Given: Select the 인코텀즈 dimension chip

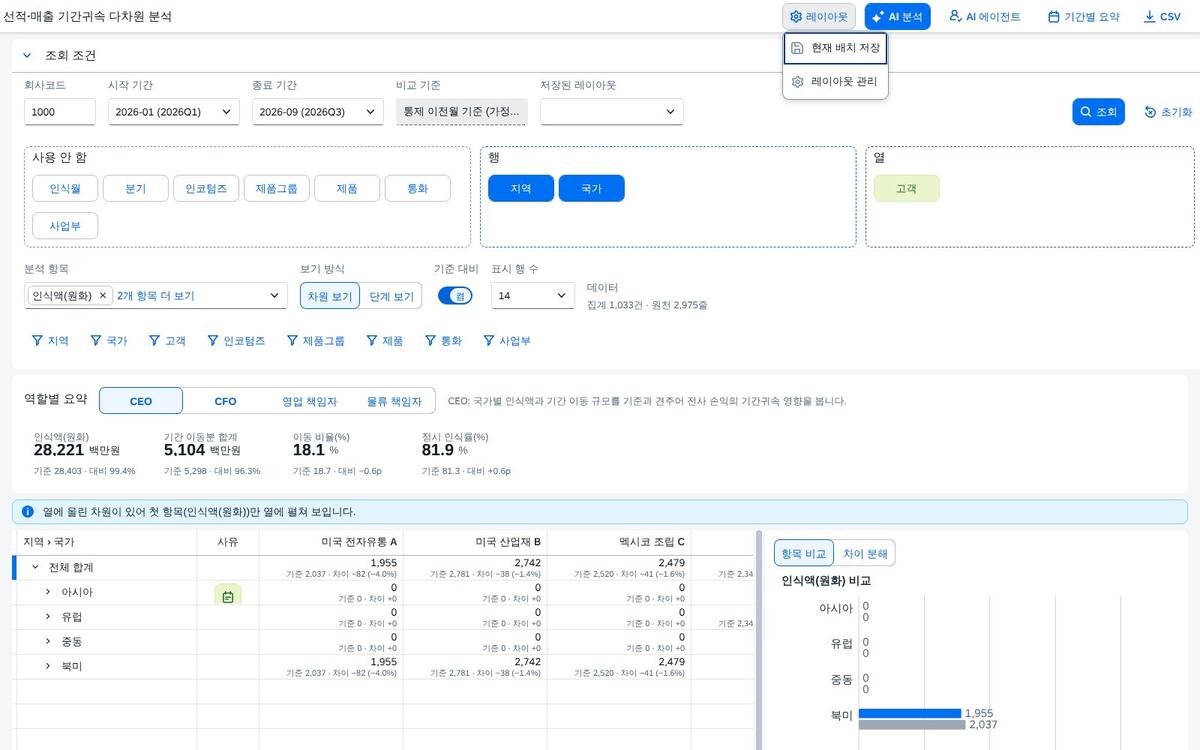Looking at the screenshot, I should pos(206,188).
